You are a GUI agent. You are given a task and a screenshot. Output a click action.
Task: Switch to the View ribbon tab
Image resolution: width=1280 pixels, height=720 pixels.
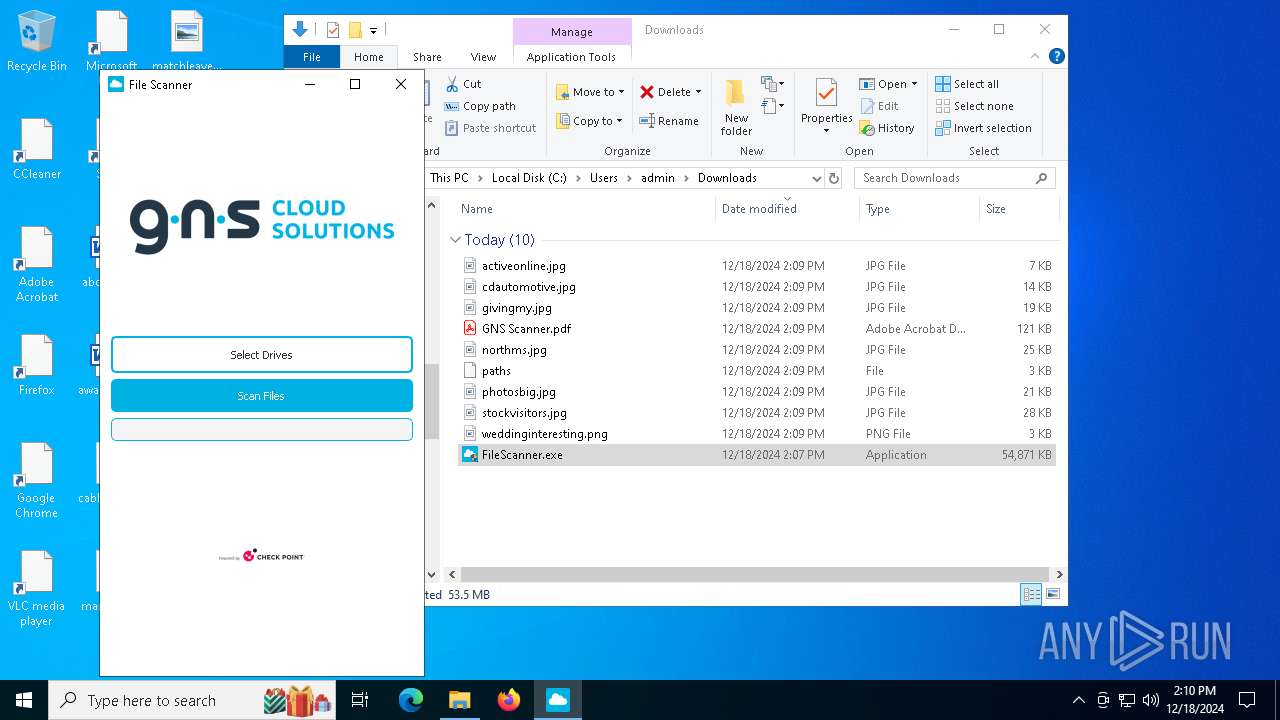(x=483, y=57)
